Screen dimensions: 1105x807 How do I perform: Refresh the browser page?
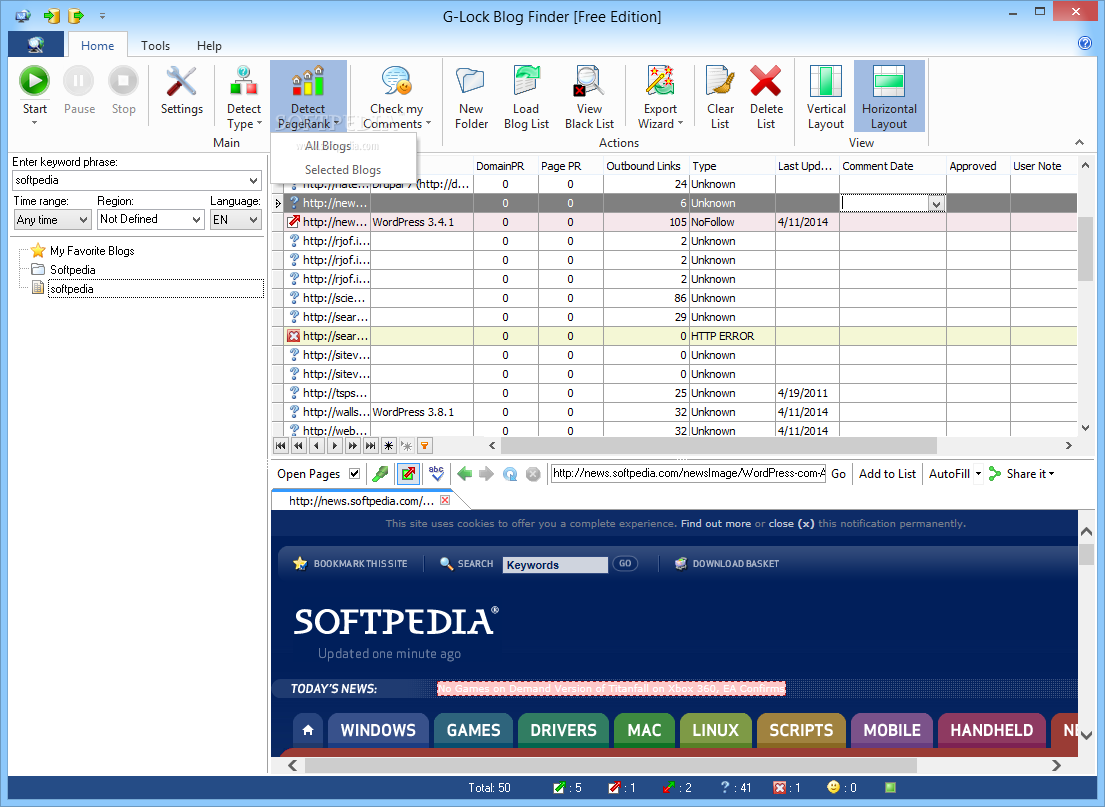510,474
